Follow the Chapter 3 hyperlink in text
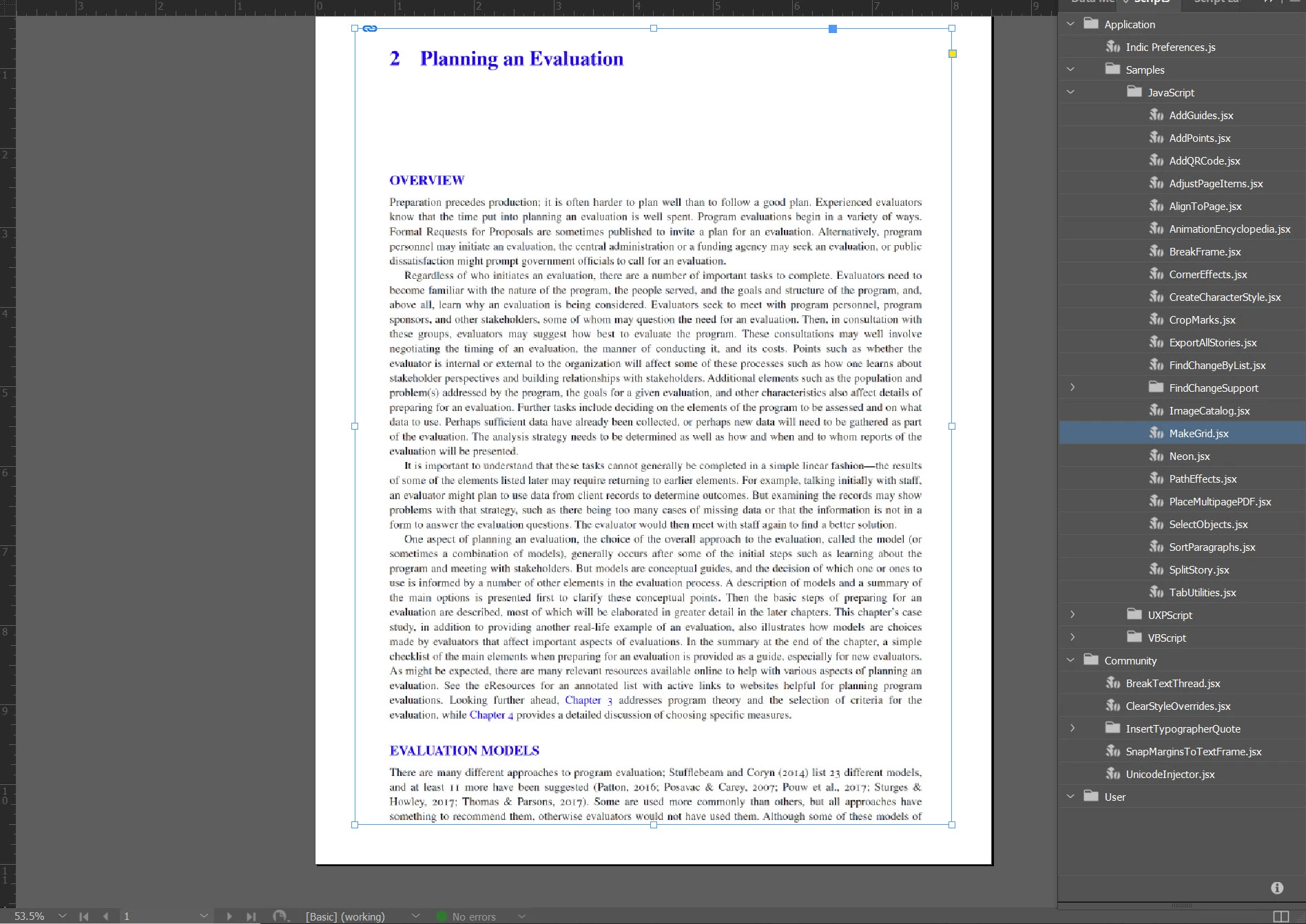The width and height of the screenshot is (1306, 924). [588, 700]
